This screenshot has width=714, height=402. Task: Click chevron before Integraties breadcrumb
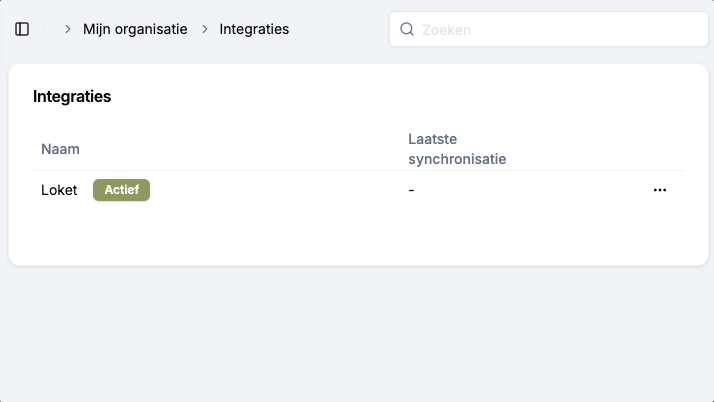205,29
